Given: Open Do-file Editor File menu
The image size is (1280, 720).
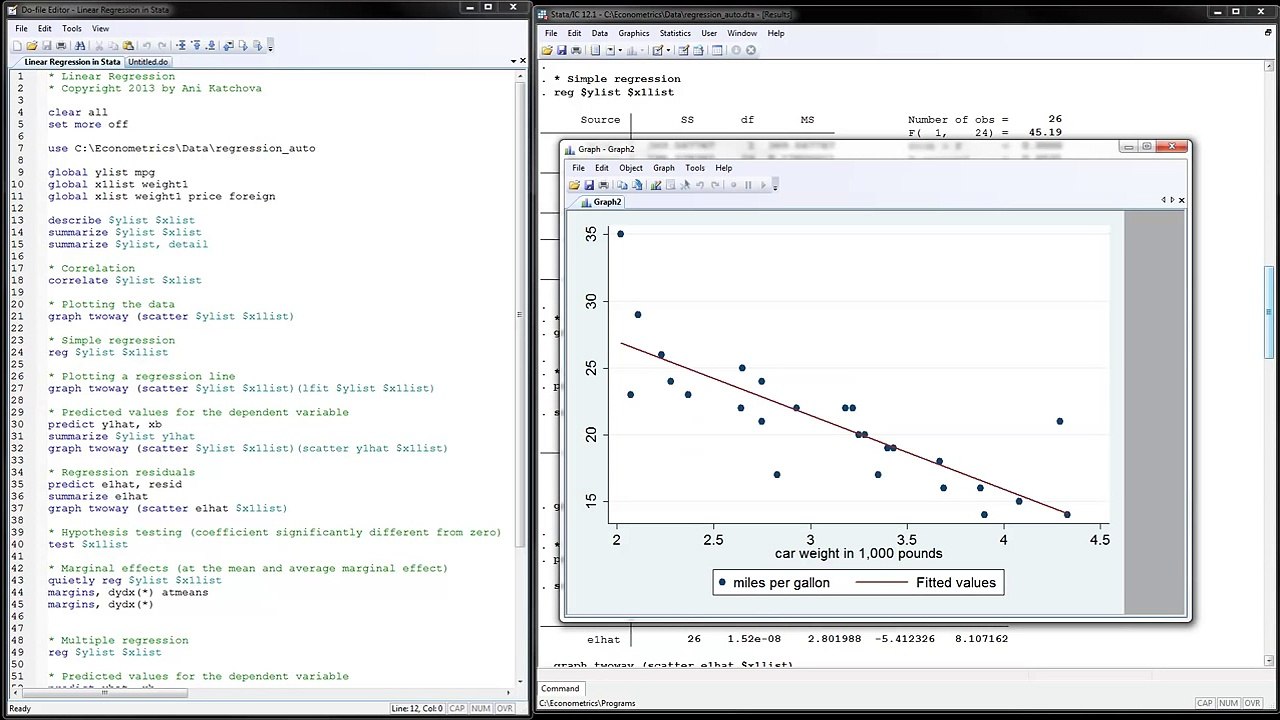Looking at the screenshot, I should pos(21,29).
